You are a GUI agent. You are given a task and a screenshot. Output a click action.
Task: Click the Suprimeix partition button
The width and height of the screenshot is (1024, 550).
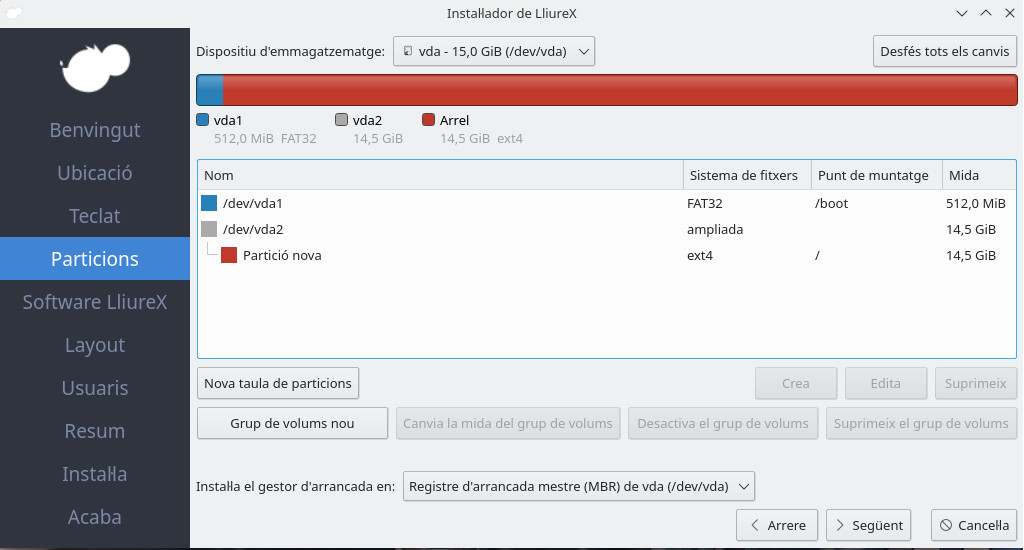tap(976, 383)
